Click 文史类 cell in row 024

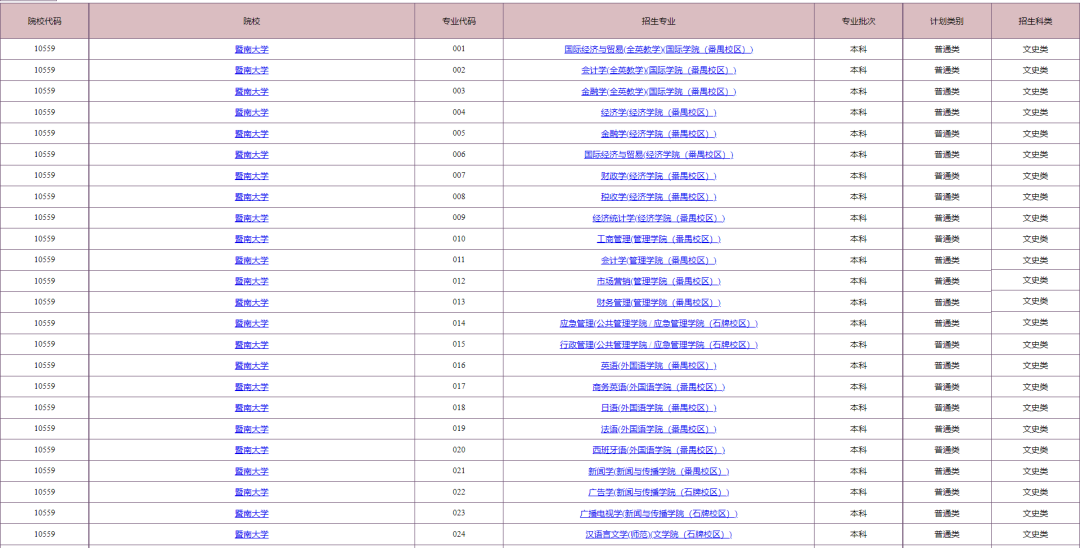coord(1035,534)
